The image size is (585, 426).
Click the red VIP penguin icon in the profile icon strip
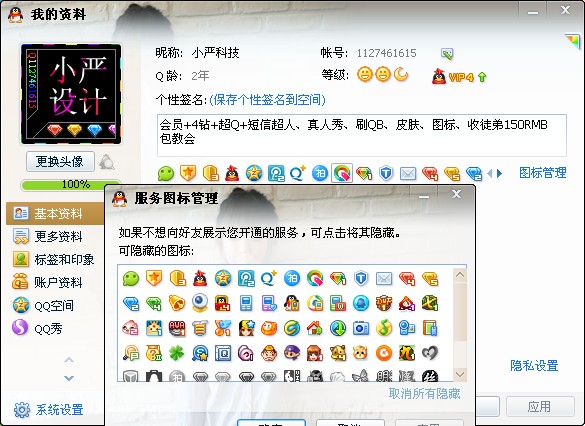pyautogui.click(x=232, y=173)
